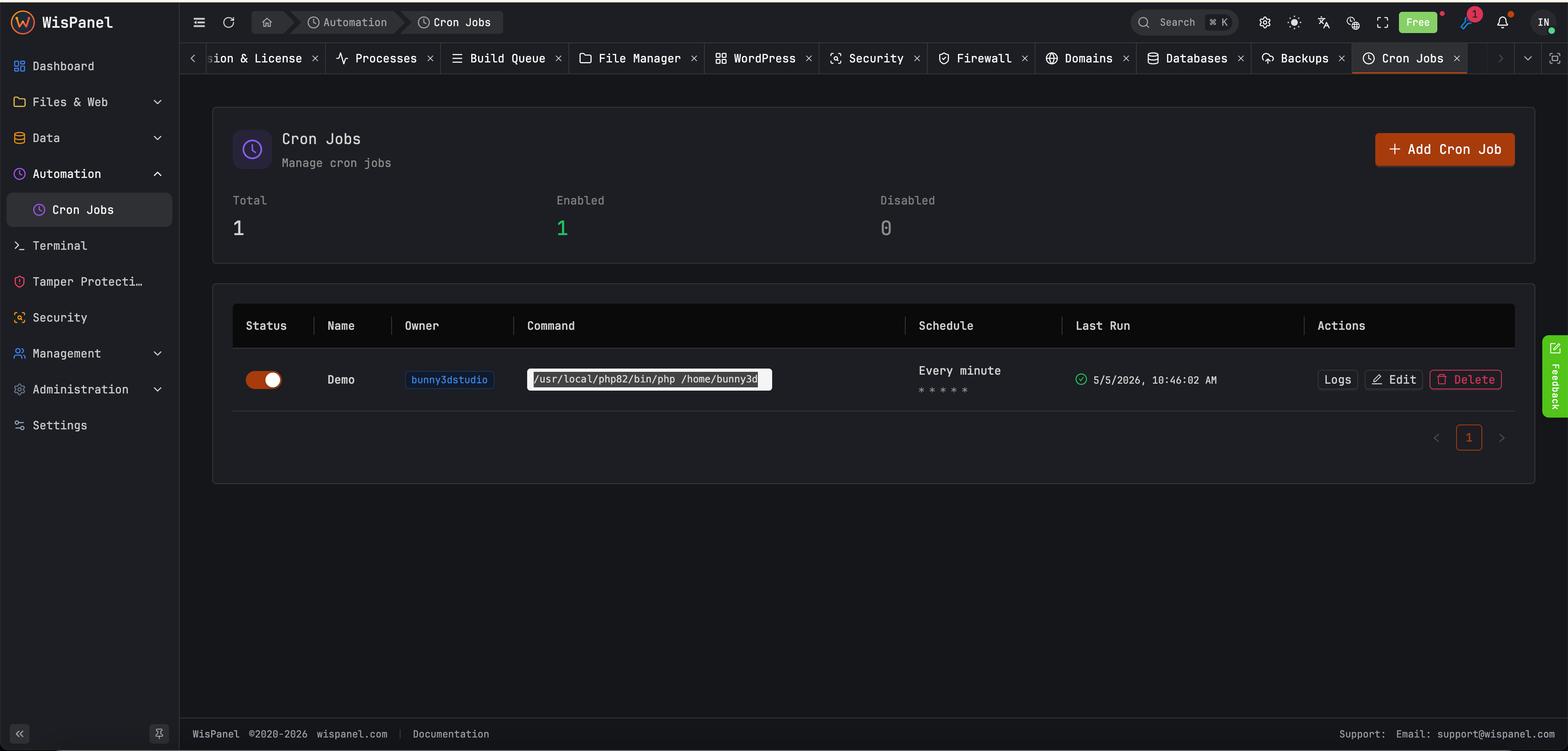Open the green Feedback side tab
Screen dimensions: 1568x751
pyautogui.click(x=1555, y=376)
